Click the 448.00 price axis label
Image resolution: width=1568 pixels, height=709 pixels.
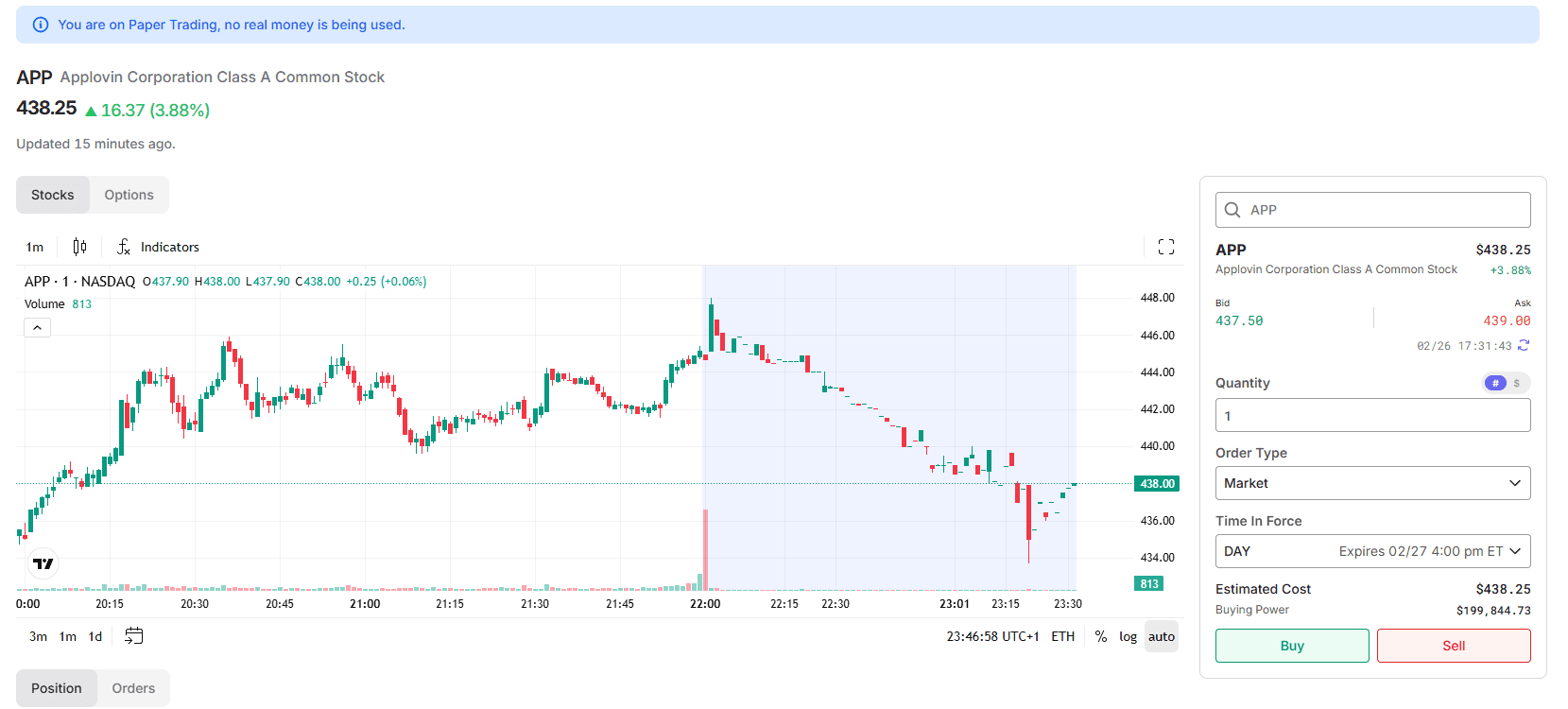1158,298
